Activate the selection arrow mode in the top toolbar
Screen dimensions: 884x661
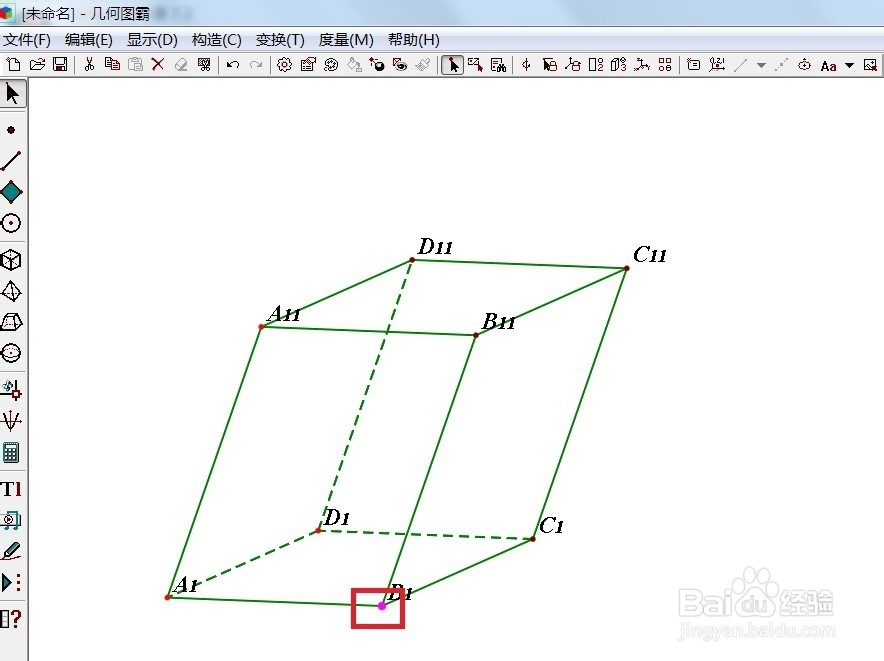[452, 65]
